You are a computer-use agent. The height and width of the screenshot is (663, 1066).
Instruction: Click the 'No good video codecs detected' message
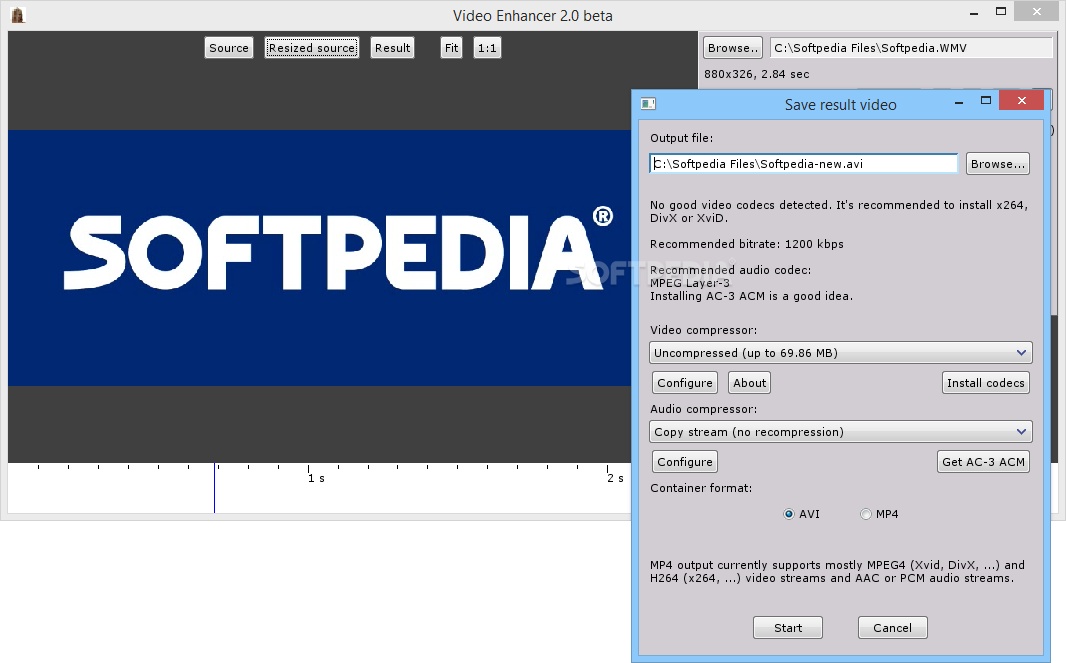point(838,211)
